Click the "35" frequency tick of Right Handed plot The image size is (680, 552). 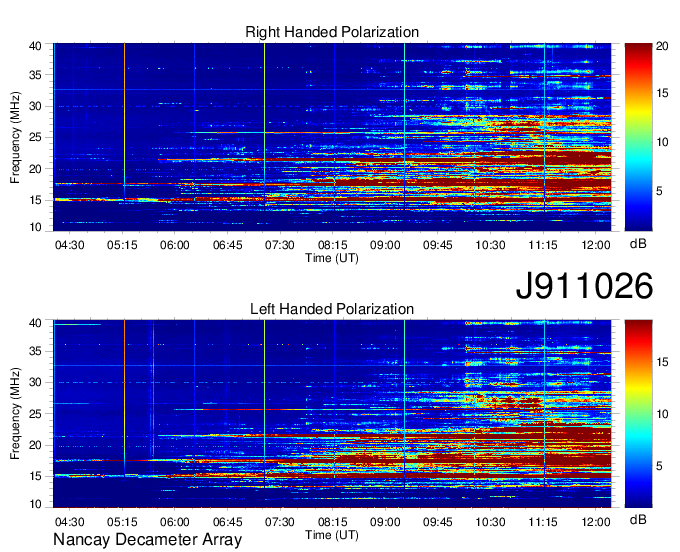35,75
